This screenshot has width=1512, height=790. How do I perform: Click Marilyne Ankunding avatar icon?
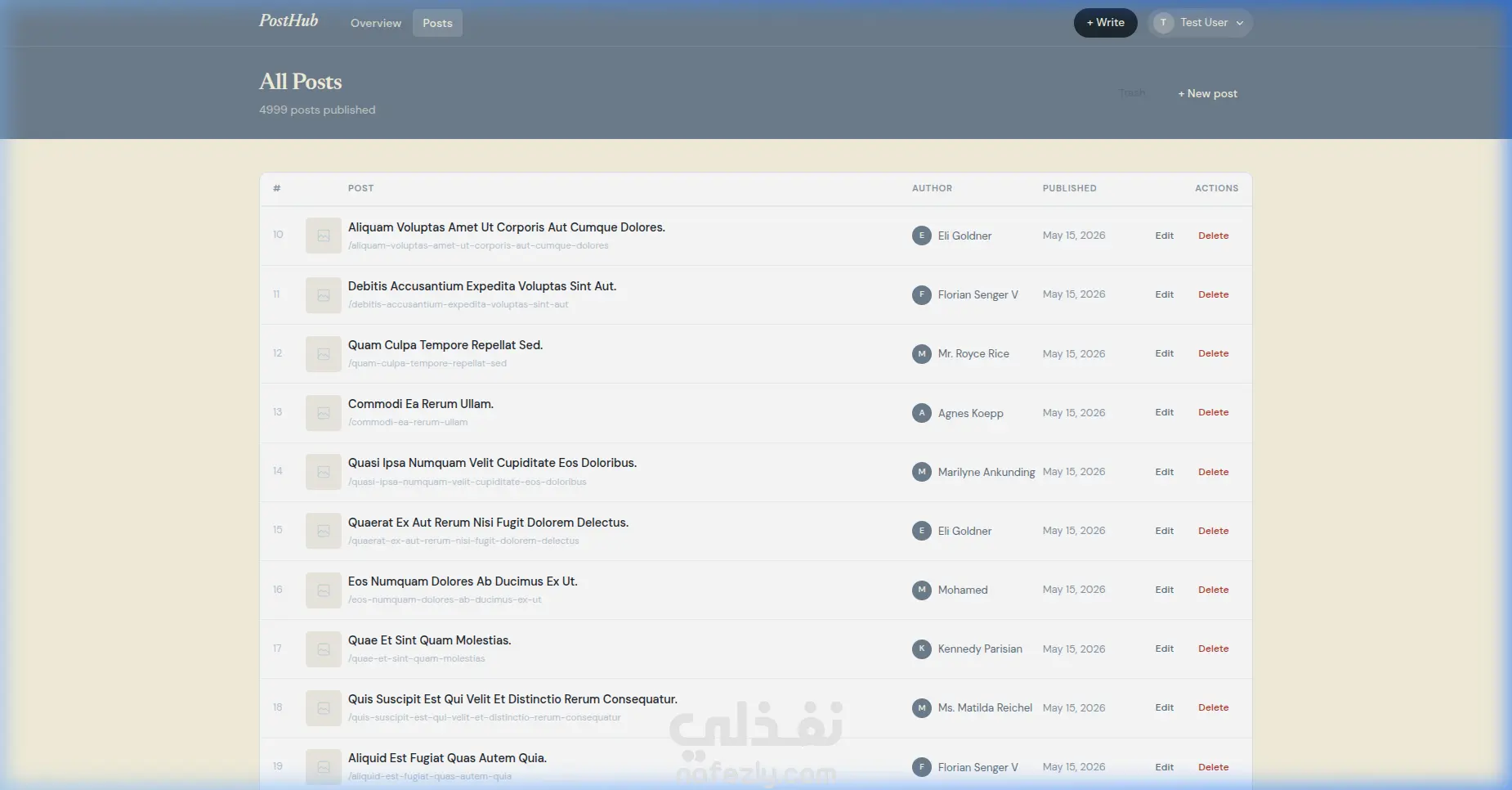pos(922,472)
